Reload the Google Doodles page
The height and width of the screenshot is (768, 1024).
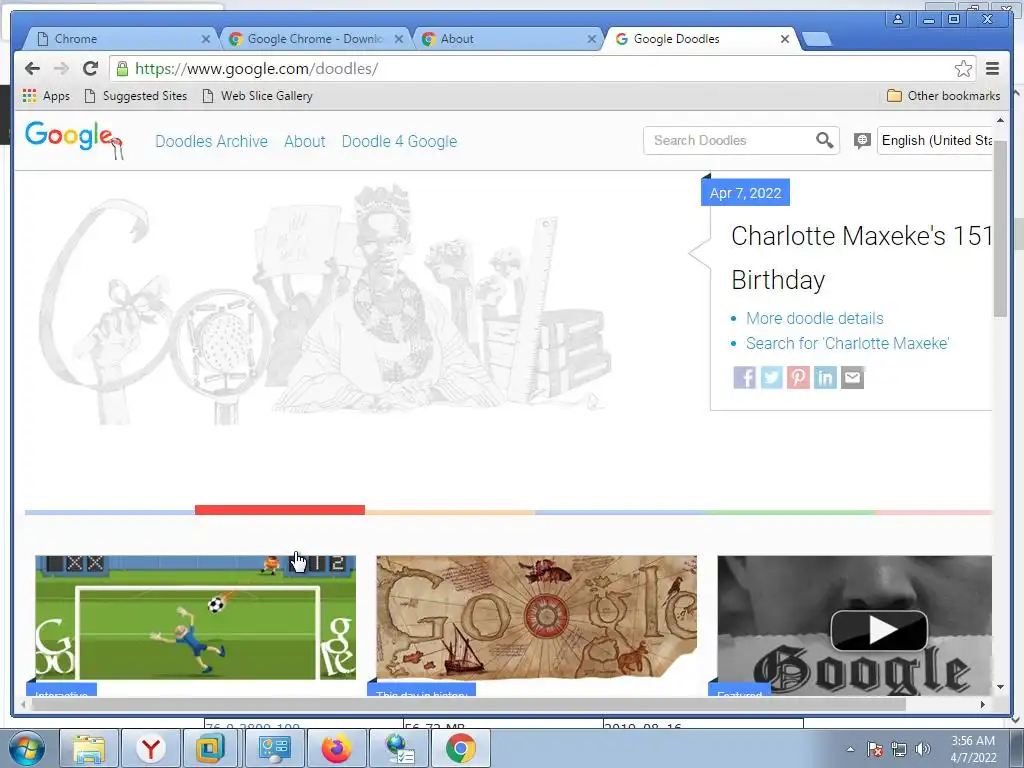90,69
